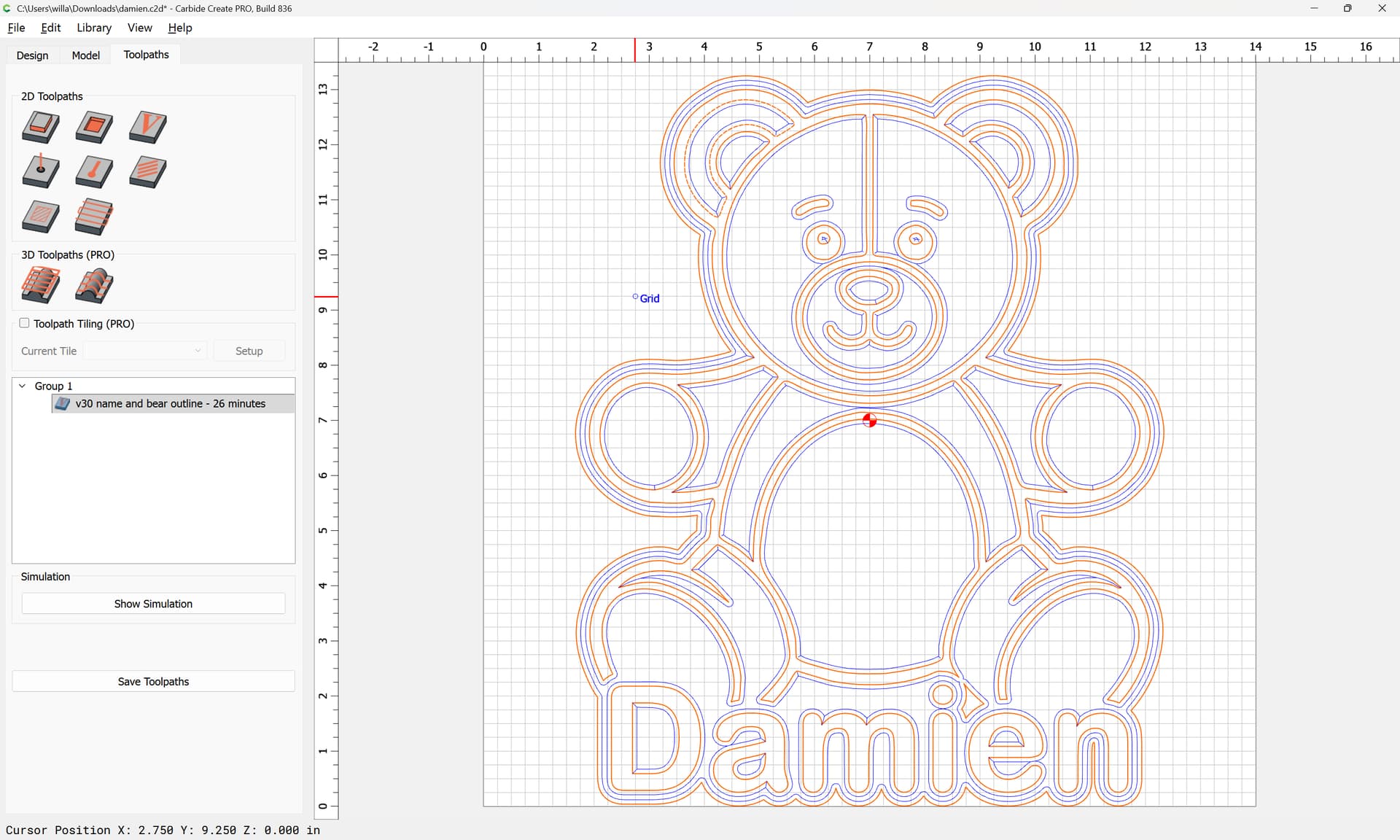
Task: Enable the Toolpath Tiling (PRO) checkbox
Action: (24, 323)
